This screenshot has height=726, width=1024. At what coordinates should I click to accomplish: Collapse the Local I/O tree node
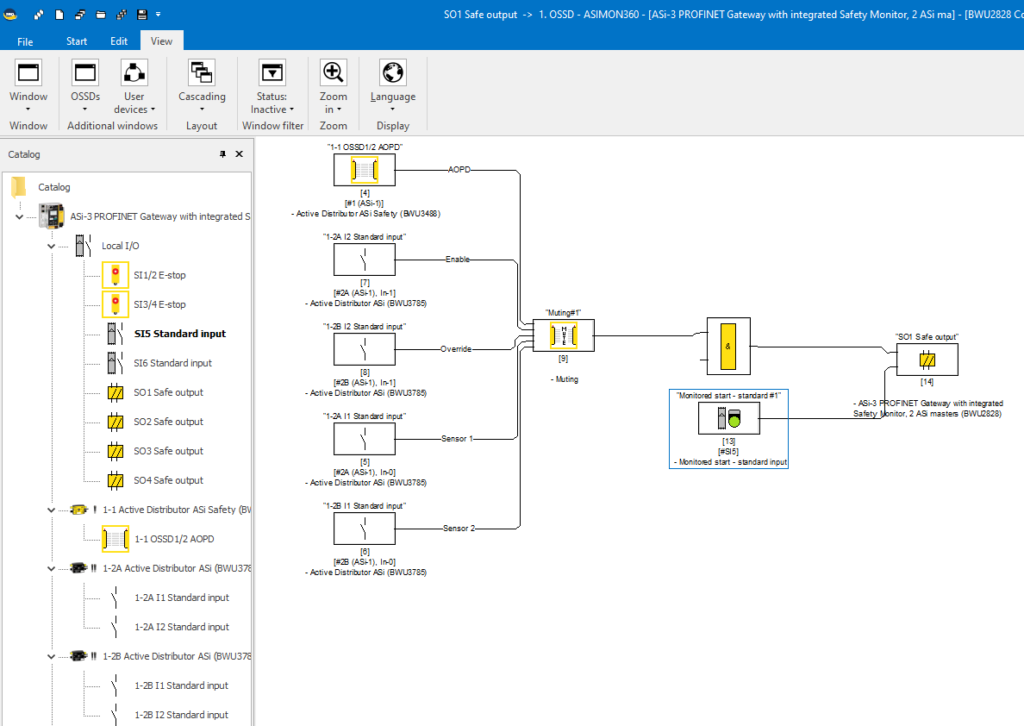coord(51,245)
